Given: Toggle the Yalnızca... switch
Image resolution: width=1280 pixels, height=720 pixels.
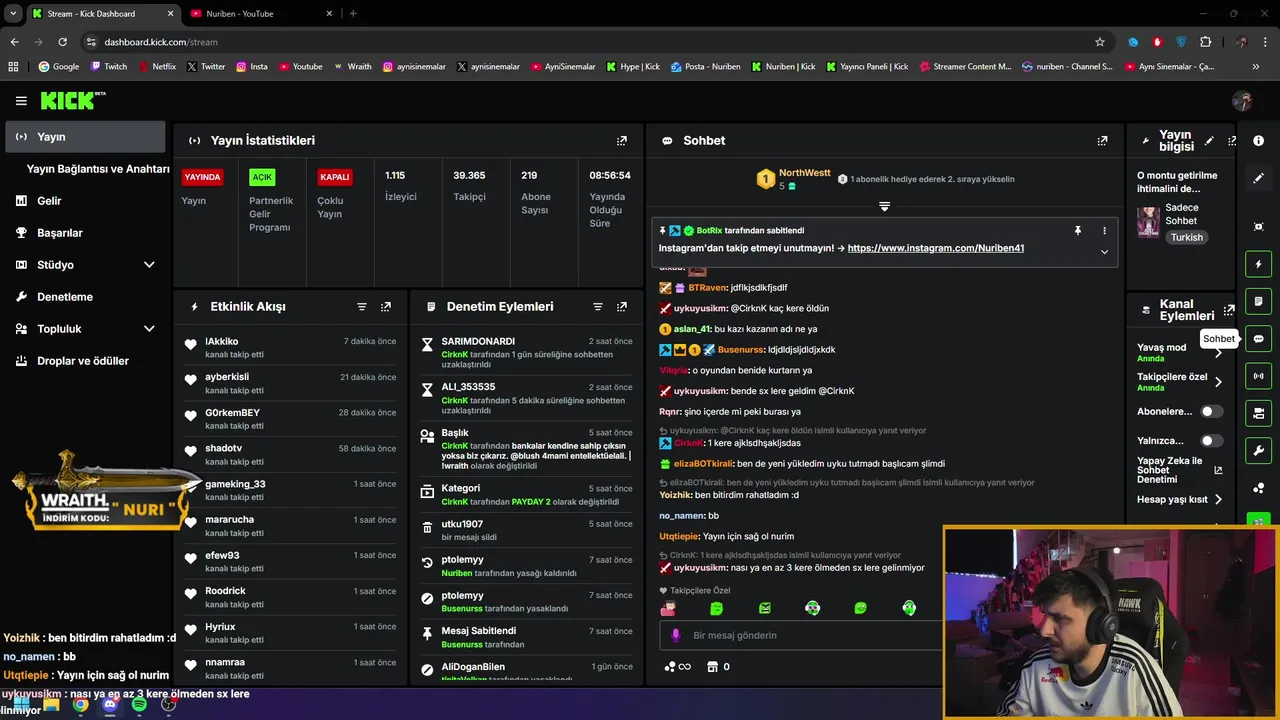Looking at the screenshot, I should (1211, 440).
